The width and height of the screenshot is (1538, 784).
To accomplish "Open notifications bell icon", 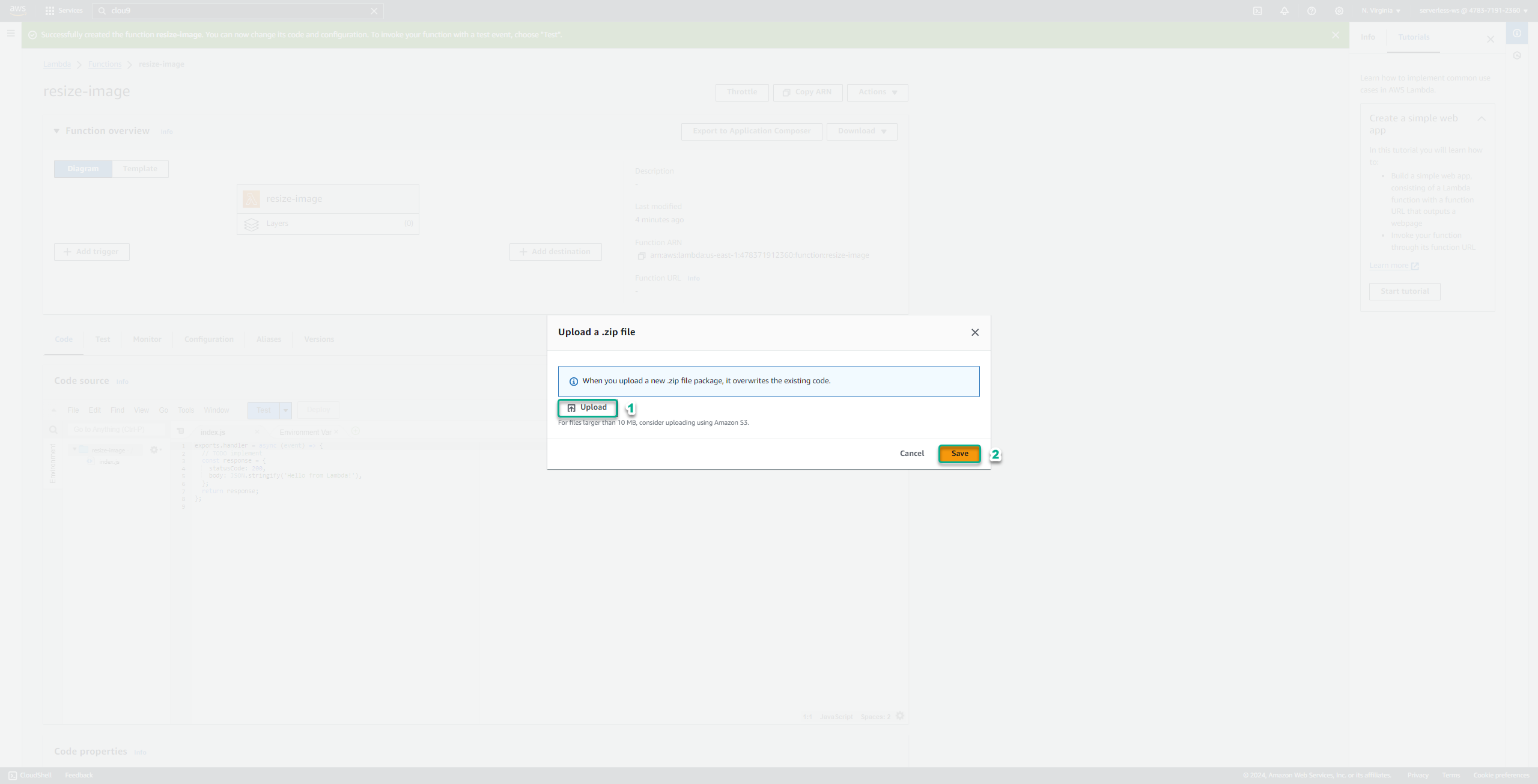I will [x=1284, y=11].
